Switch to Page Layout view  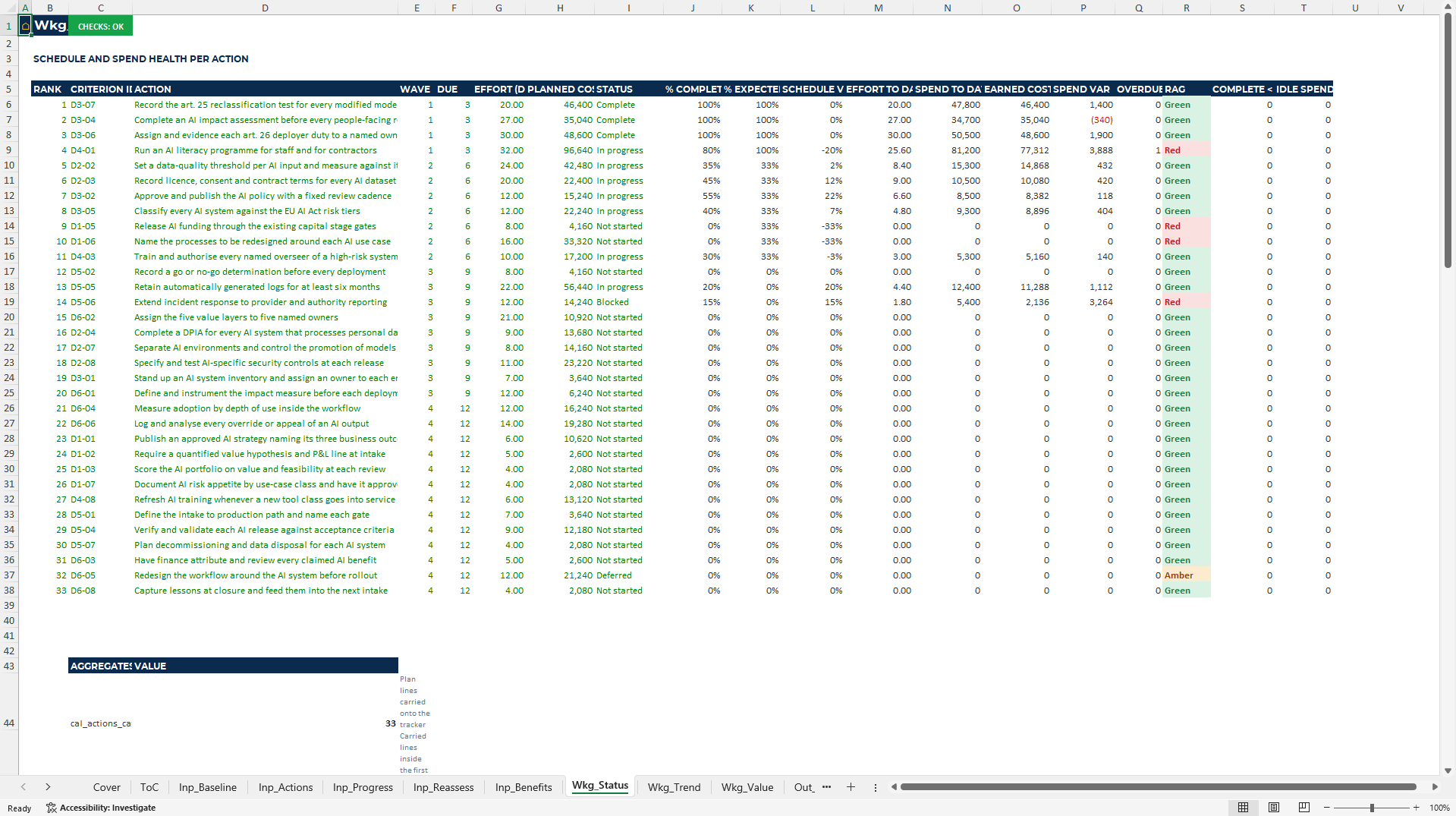[1274, 808]
